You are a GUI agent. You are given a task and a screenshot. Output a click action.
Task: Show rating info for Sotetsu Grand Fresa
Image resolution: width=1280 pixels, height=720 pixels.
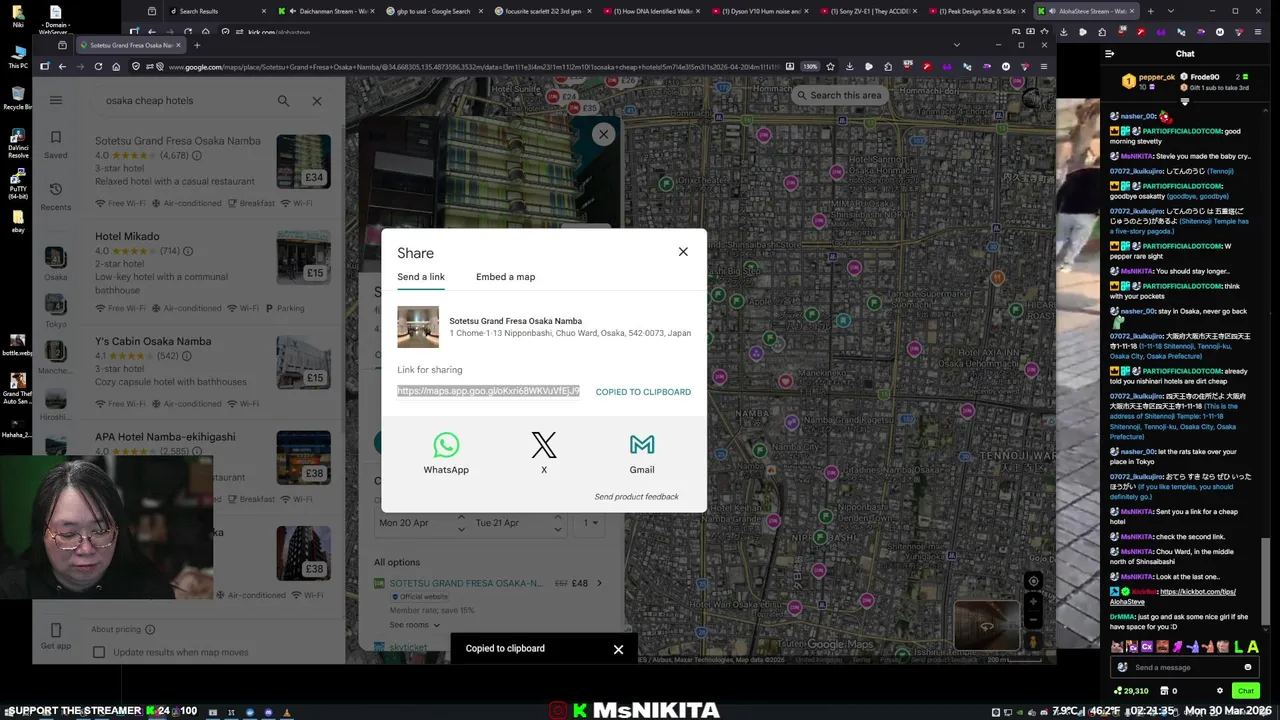(197, 156)
